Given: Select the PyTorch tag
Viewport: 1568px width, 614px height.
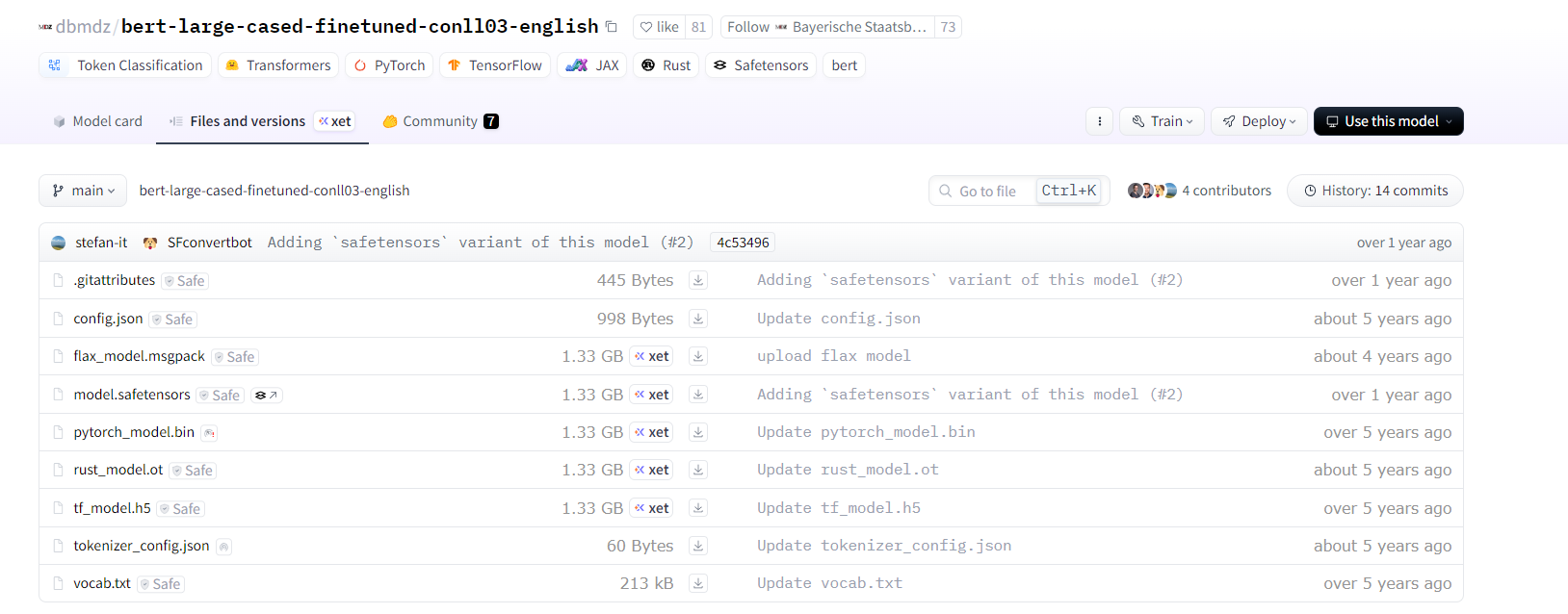Looking at the screenshot, I should pyautogui.click(x=389, y=65).
